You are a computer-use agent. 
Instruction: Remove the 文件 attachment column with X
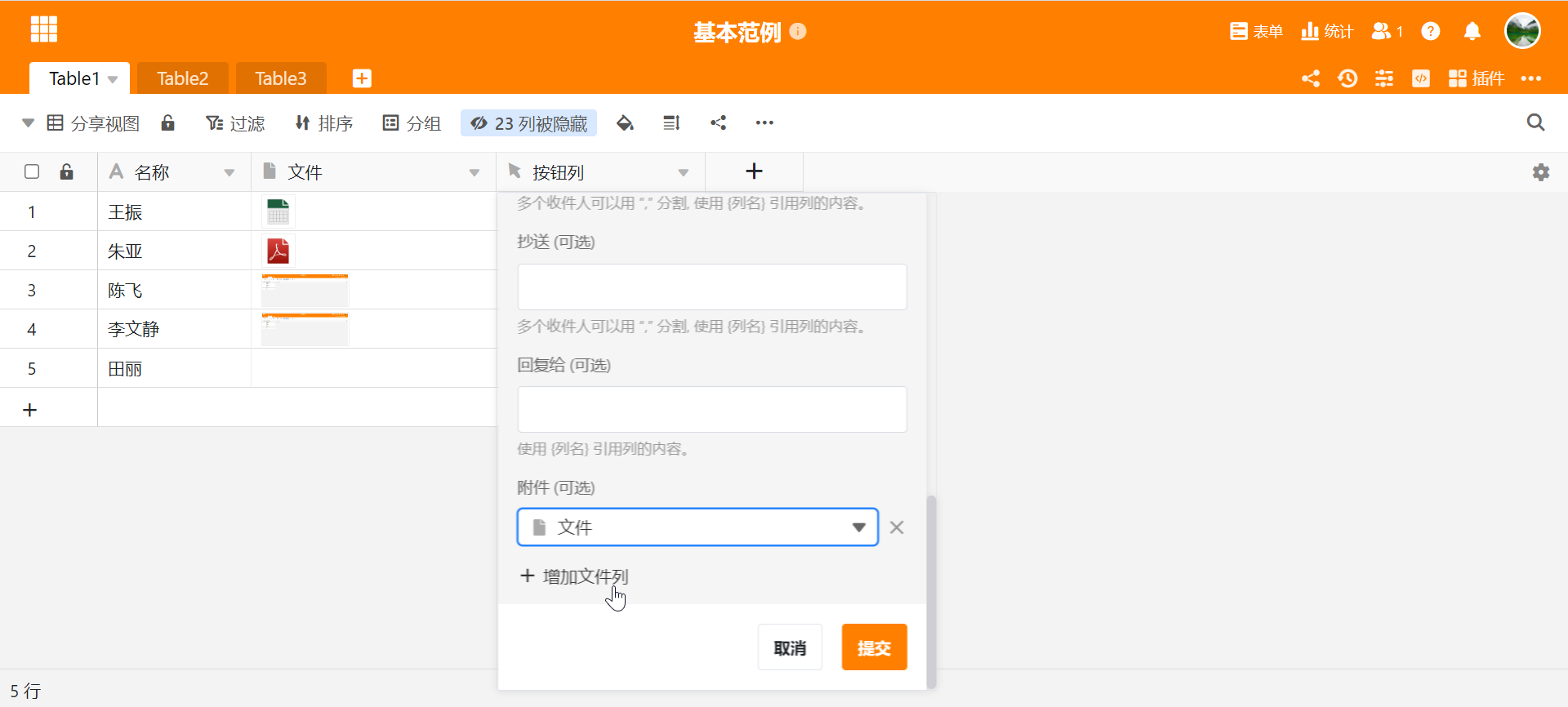[x=897, y=527]
